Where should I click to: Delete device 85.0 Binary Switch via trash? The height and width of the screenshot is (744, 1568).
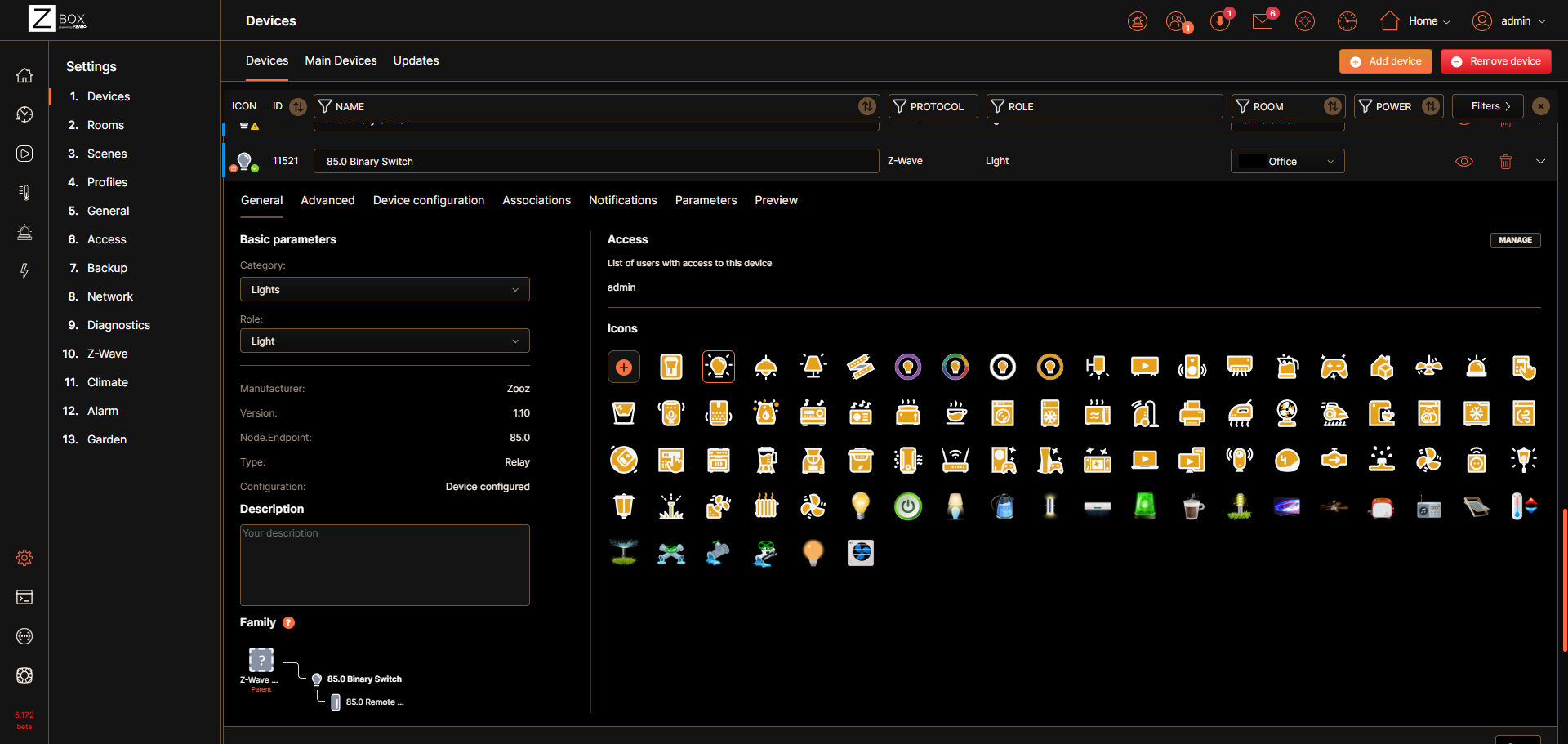1506,162
